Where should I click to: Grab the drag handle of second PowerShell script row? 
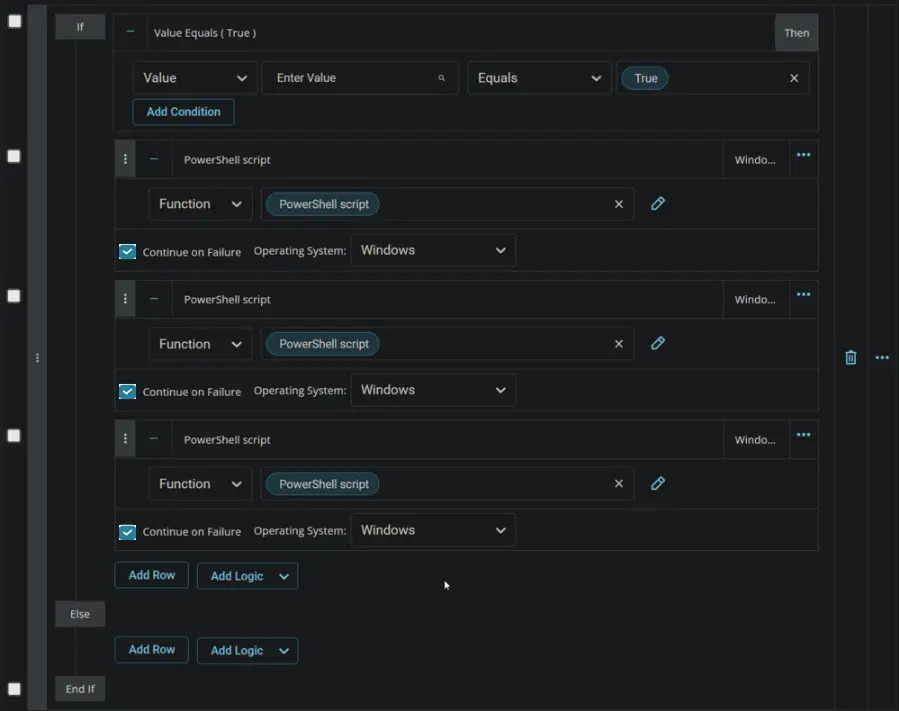click(x=125, y=299)
